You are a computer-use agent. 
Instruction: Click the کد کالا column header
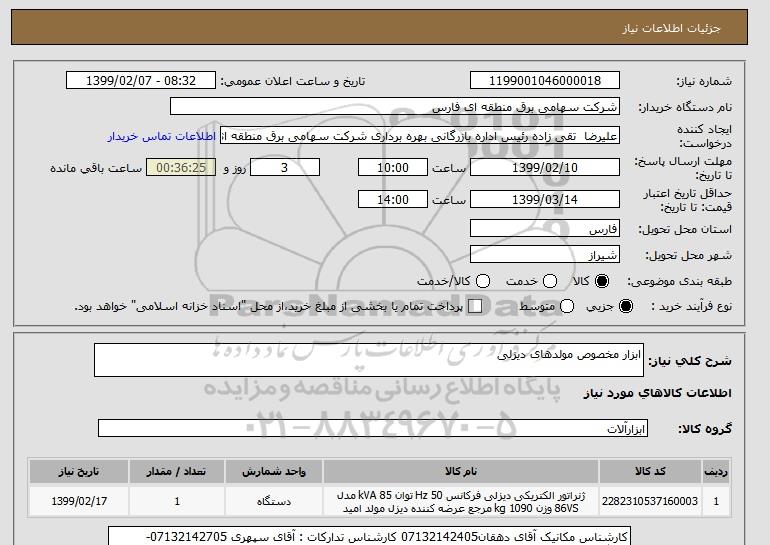650,471
